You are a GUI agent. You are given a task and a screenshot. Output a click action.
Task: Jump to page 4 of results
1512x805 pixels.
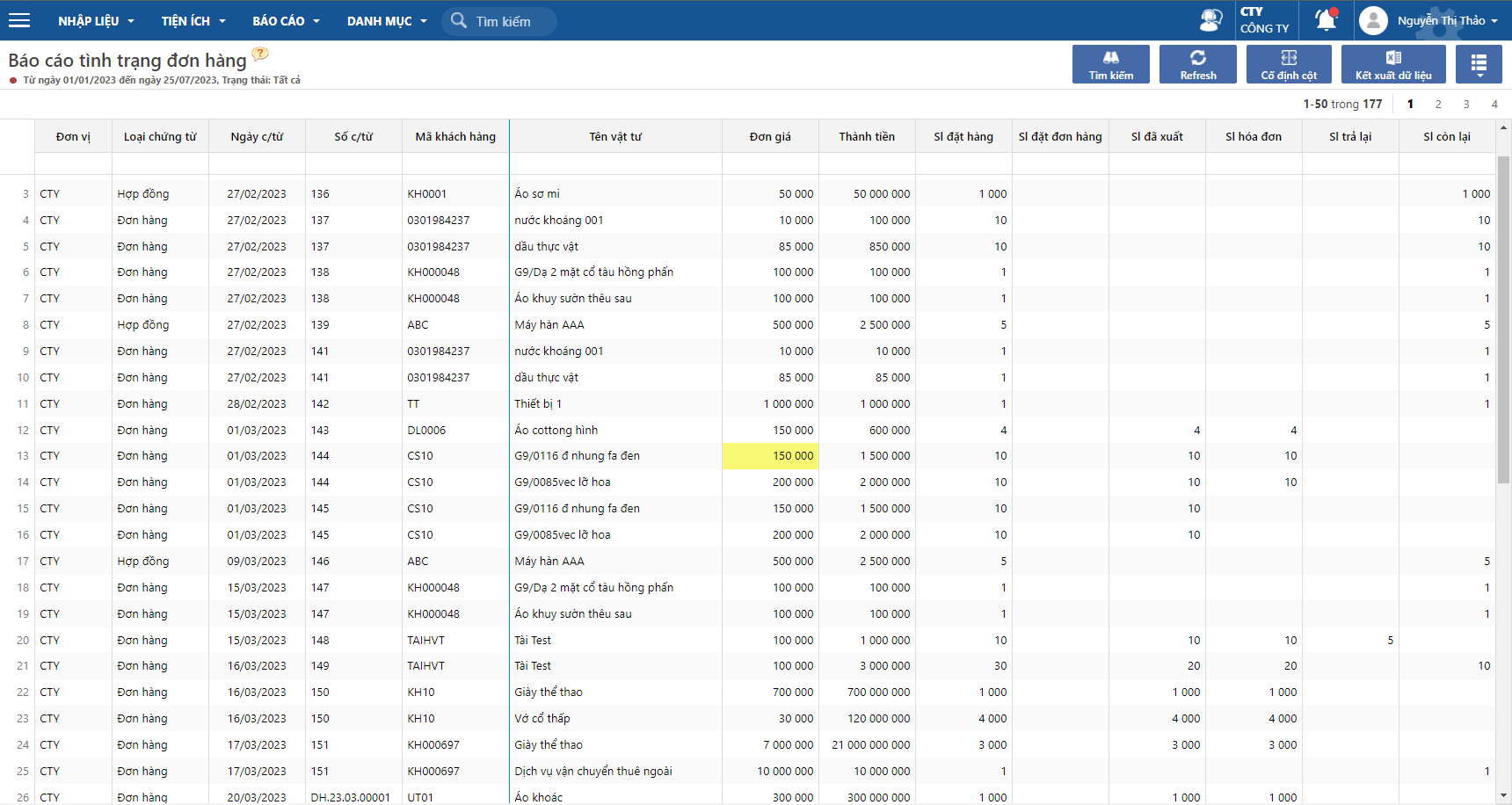tap(1494, 104)
